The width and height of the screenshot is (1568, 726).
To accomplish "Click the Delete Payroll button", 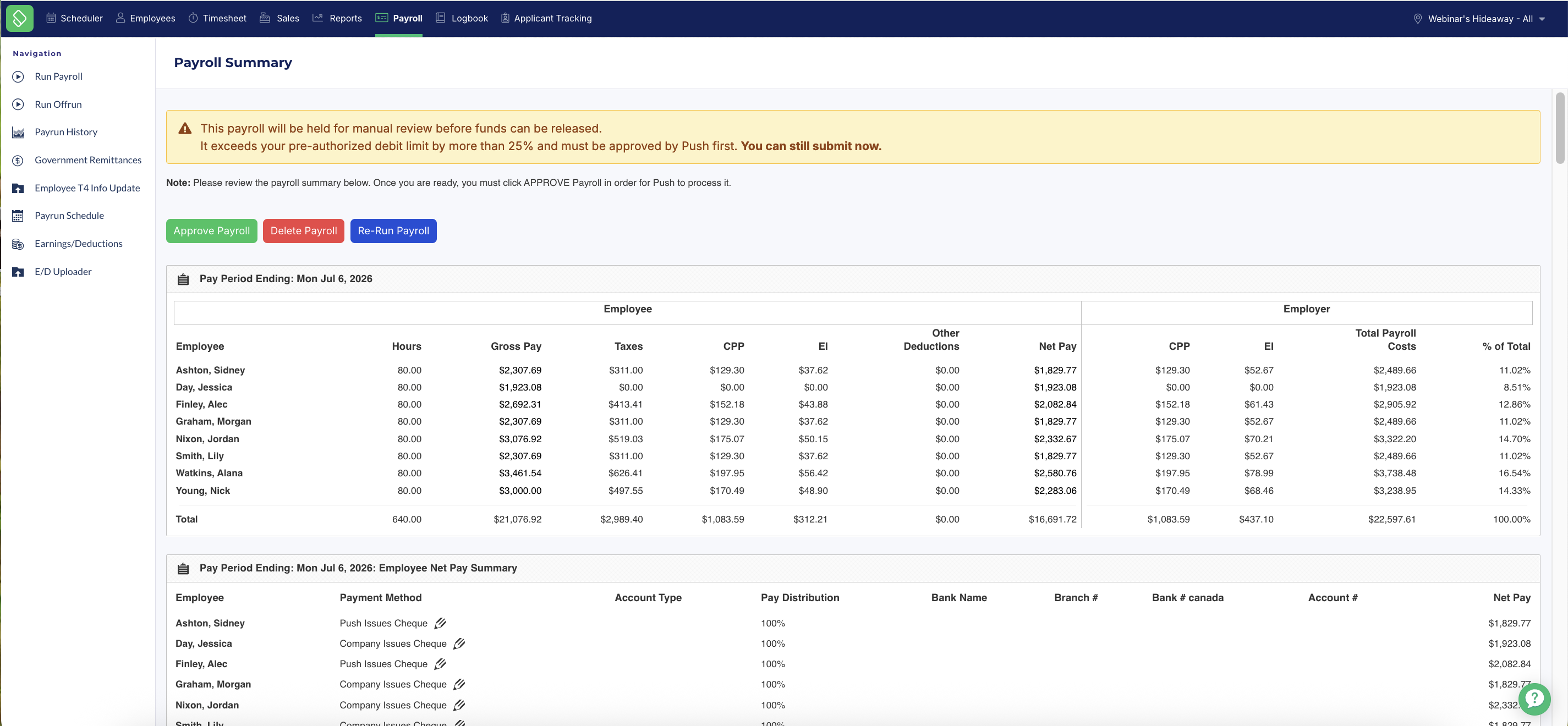I will click(303, 231).
